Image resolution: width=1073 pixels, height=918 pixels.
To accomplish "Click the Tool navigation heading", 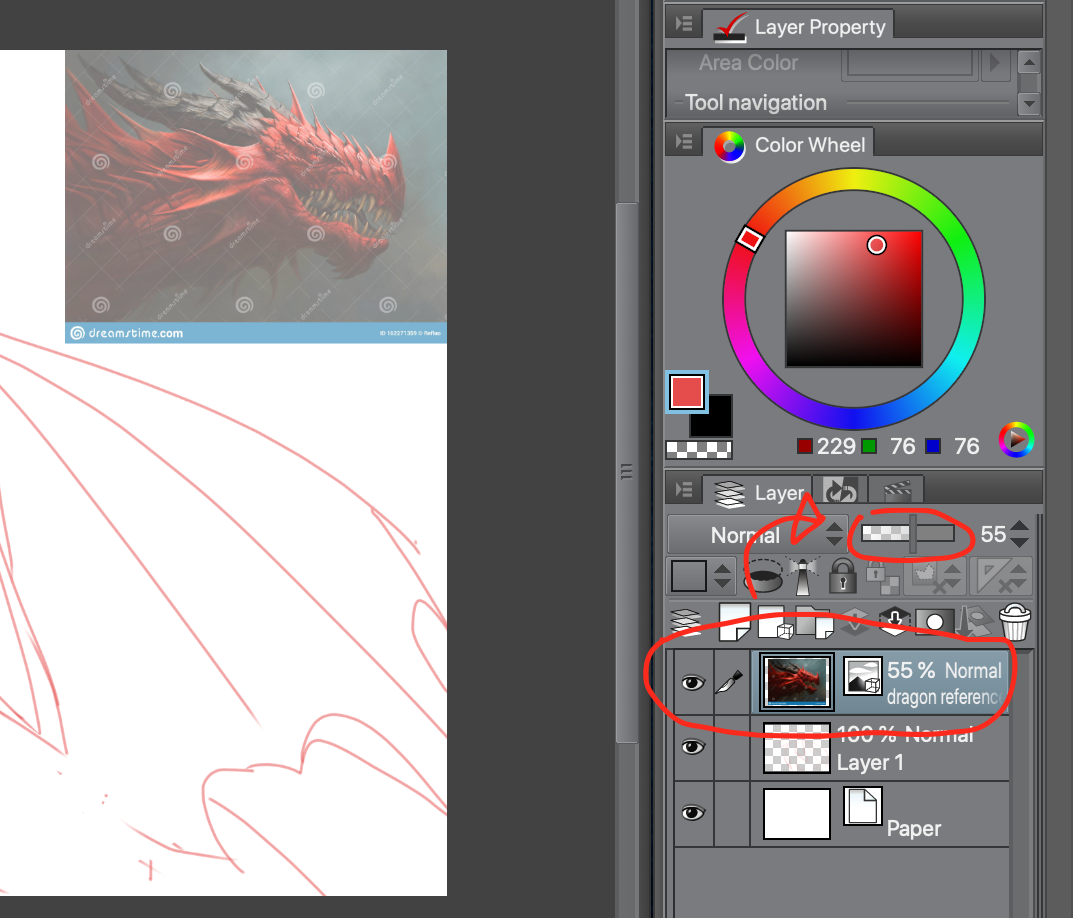I will click(x=755, y=103).
